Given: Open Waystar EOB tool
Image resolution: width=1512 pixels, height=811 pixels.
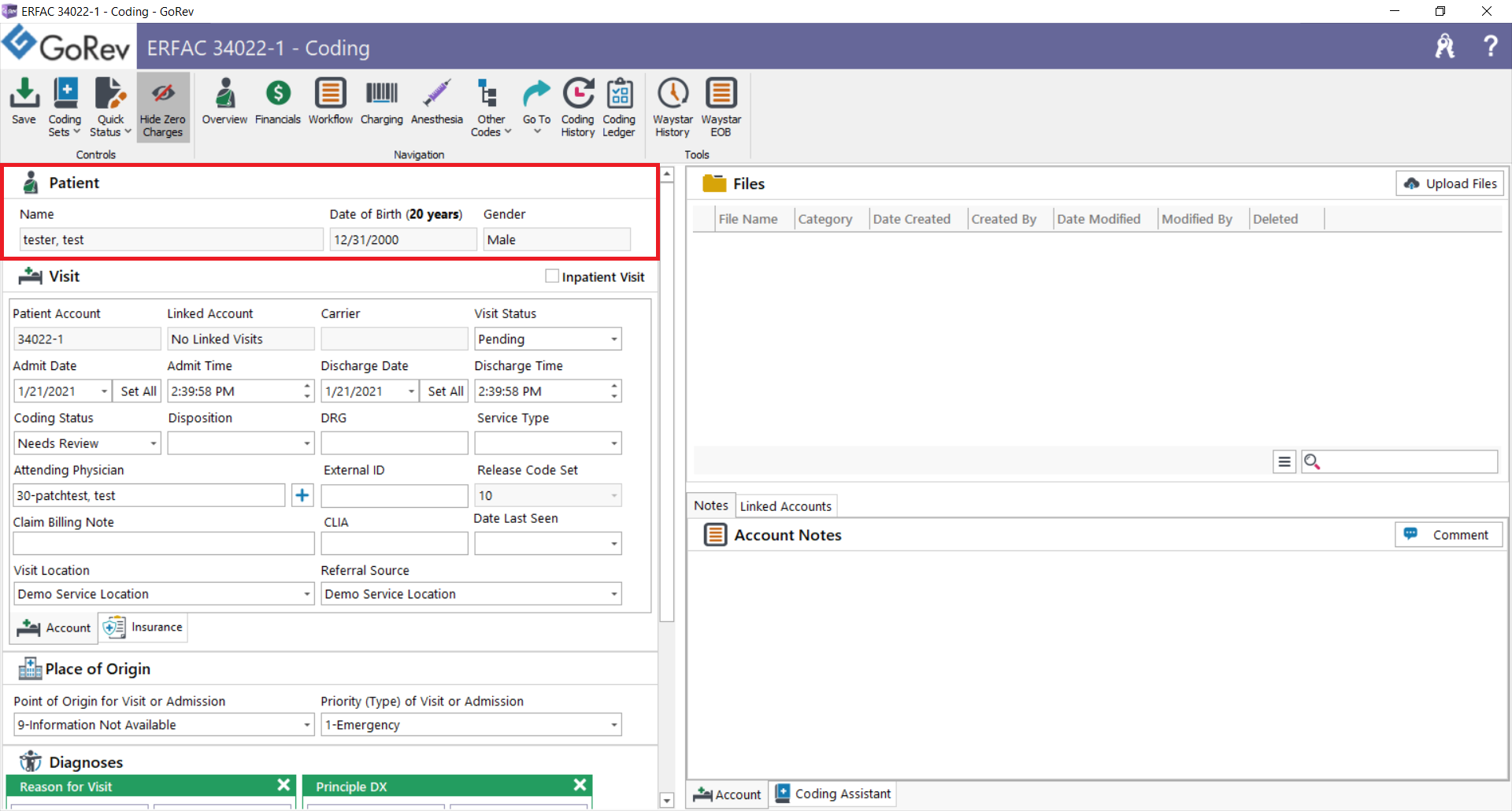Looking at the screenshot, I should tap(721, 107).
